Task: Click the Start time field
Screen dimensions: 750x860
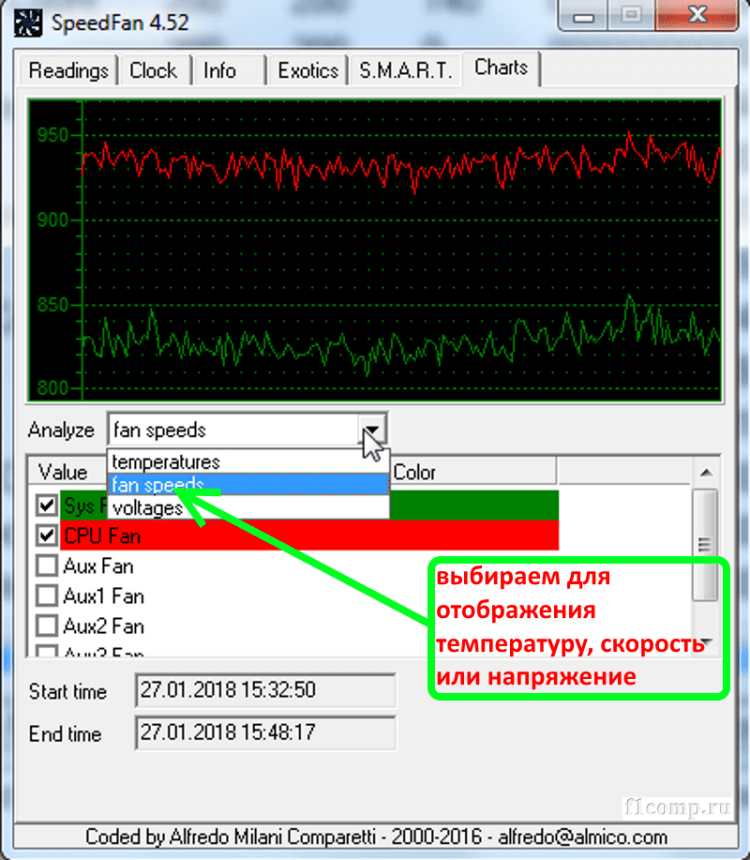Action: [x=266, y=691]
